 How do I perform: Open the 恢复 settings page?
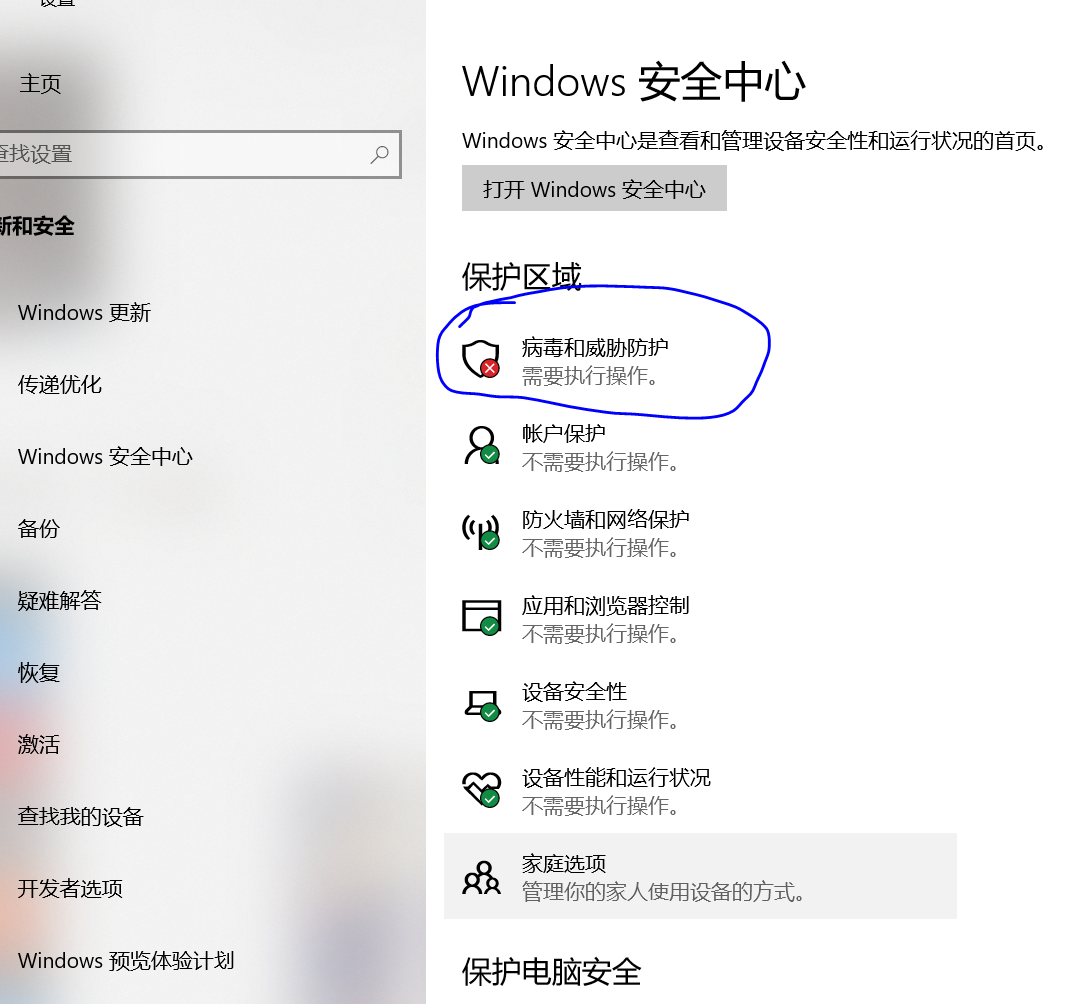point(38,672)
